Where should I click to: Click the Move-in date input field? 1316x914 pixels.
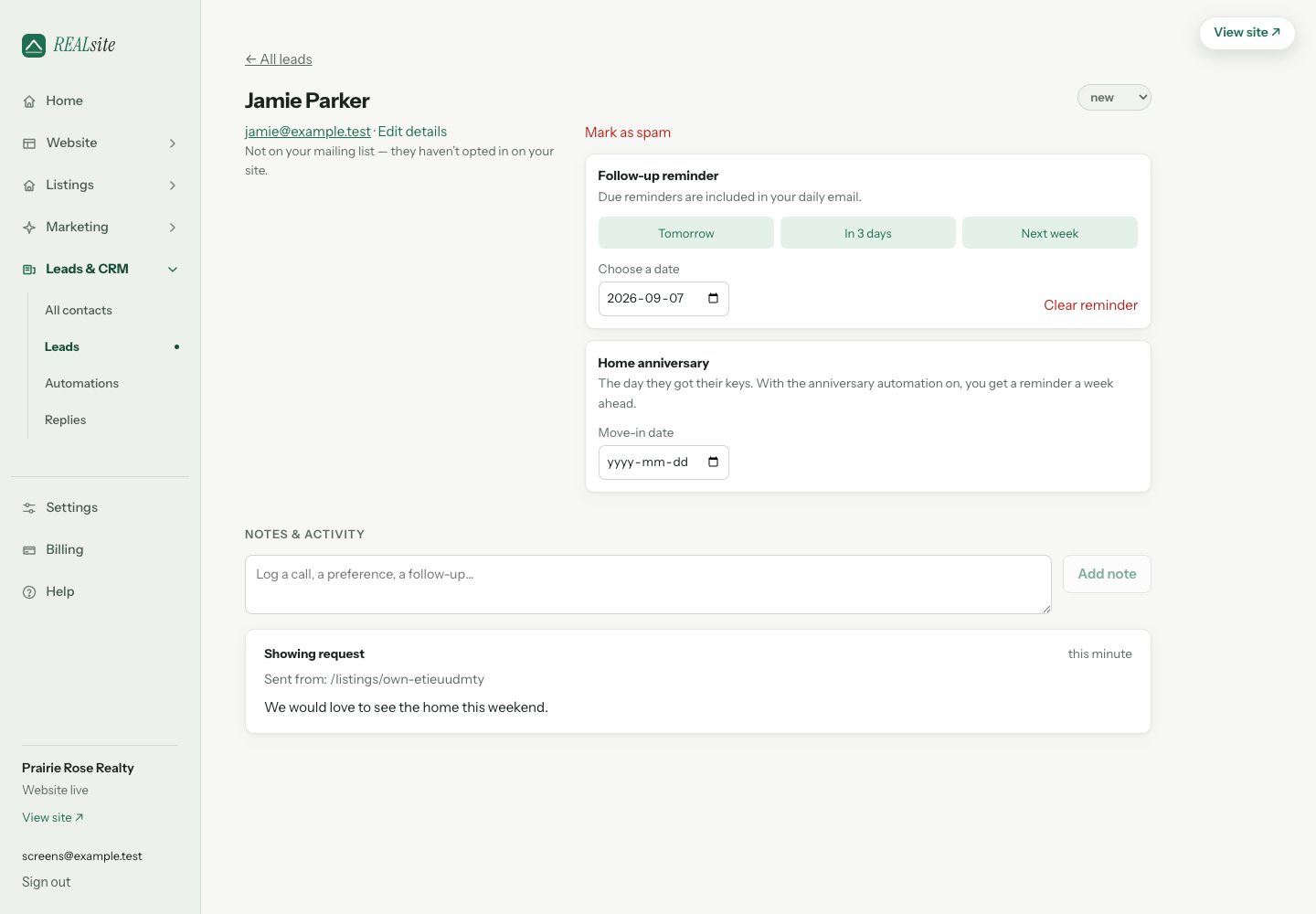(663, 462)
